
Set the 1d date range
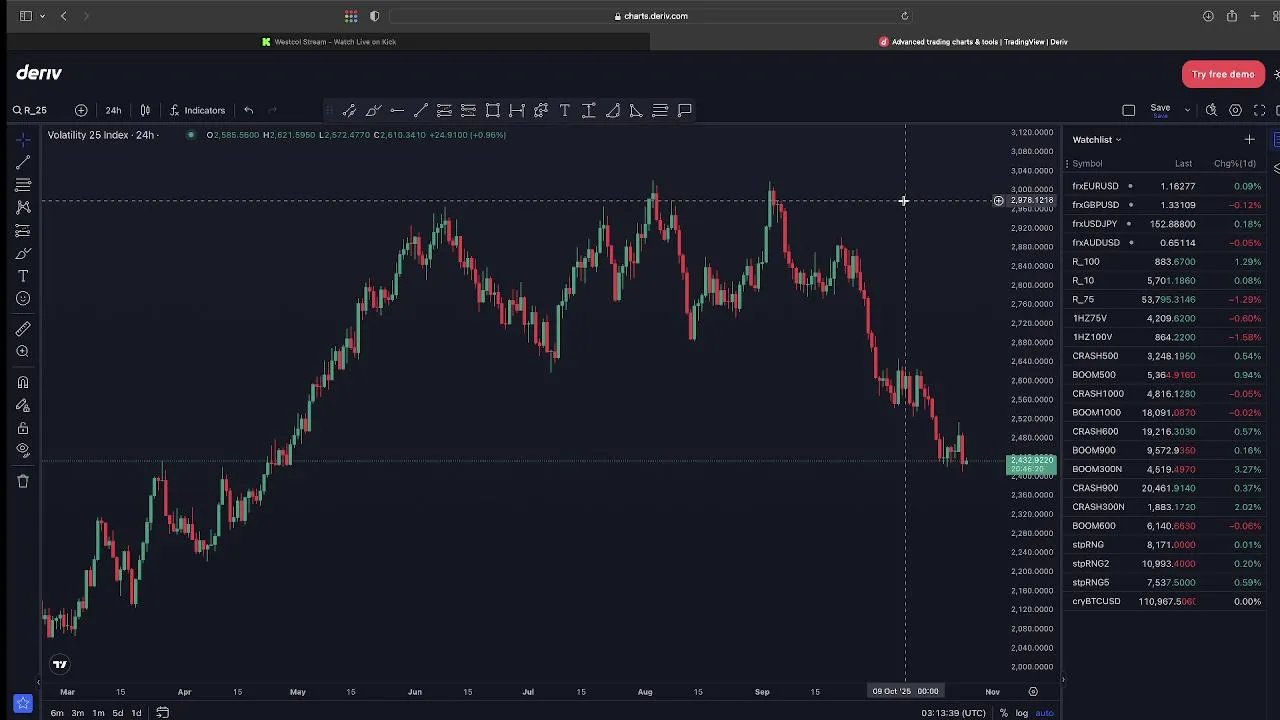(x=136, y=713)
